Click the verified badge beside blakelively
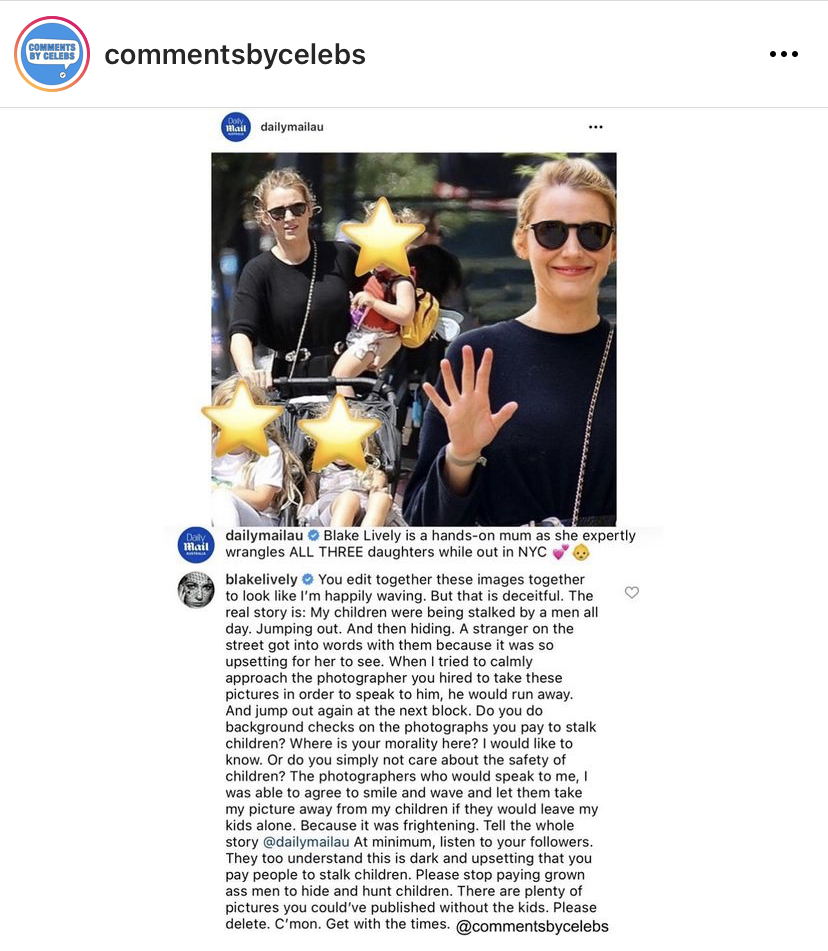This screenshot has width=828, height=951. pos(308,579)
